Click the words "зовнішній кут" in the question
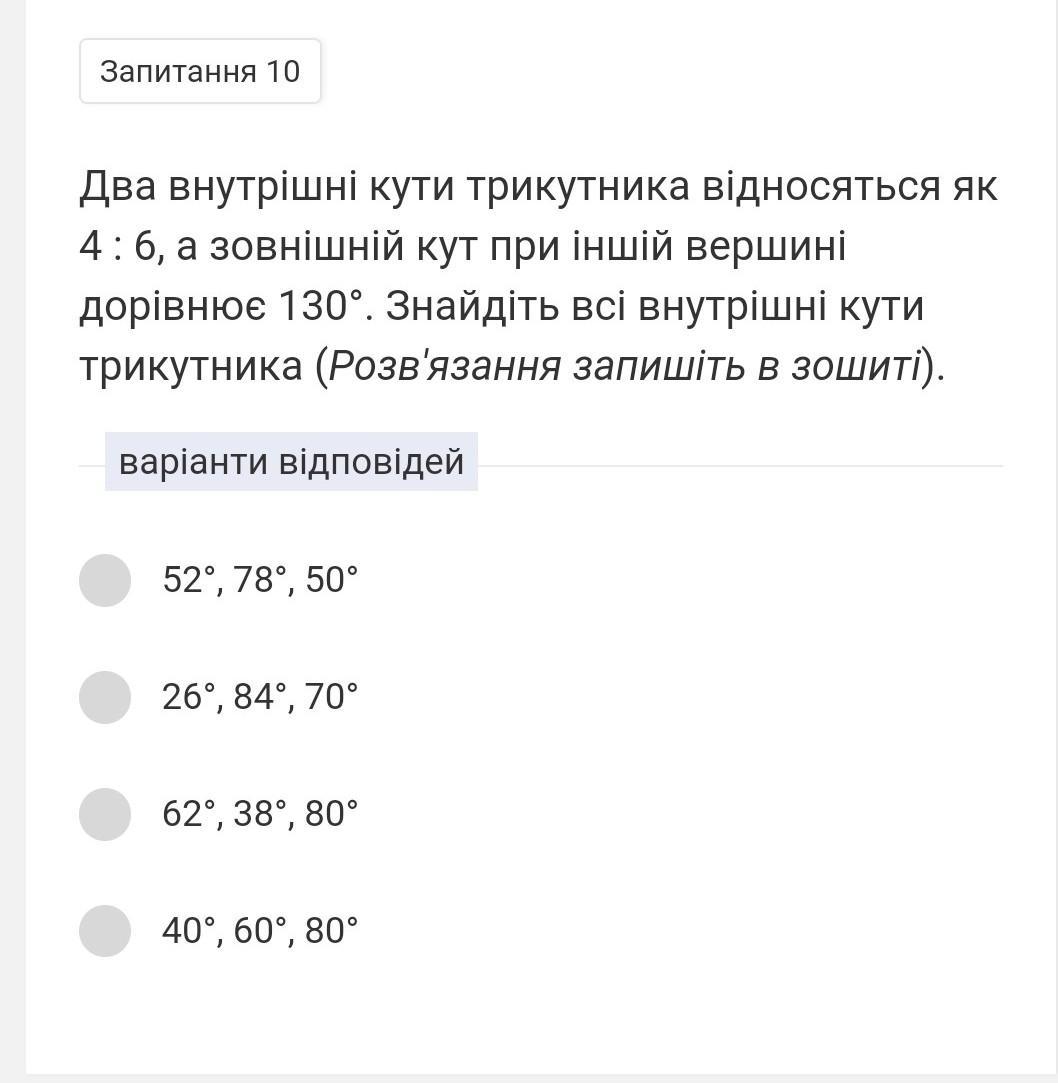This screenshot has height=1083, width=1058. pyautogui.click(x=343, y=247)
